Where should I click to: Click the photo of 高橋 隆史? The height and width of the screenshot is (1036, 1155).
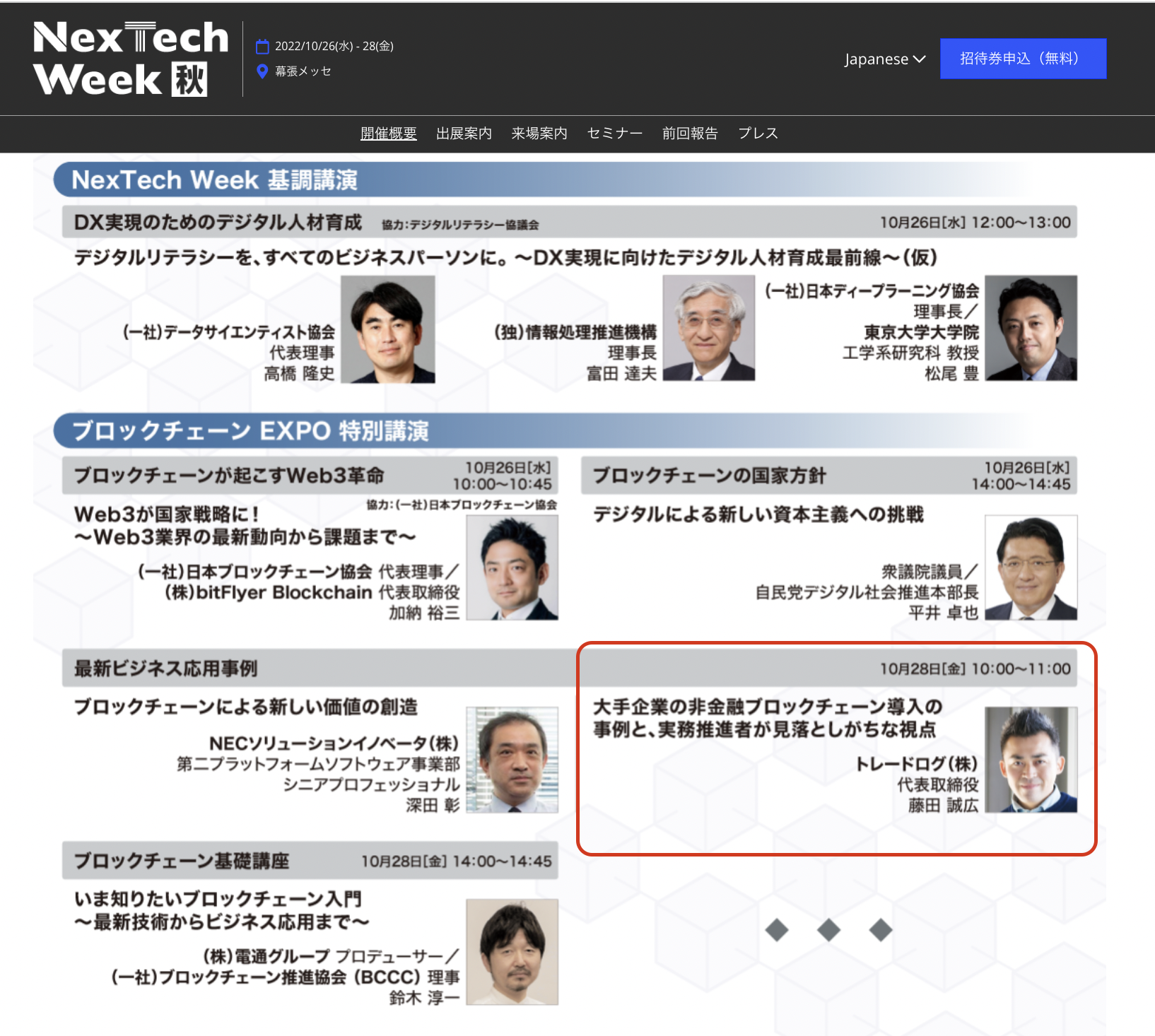point(388,329)
